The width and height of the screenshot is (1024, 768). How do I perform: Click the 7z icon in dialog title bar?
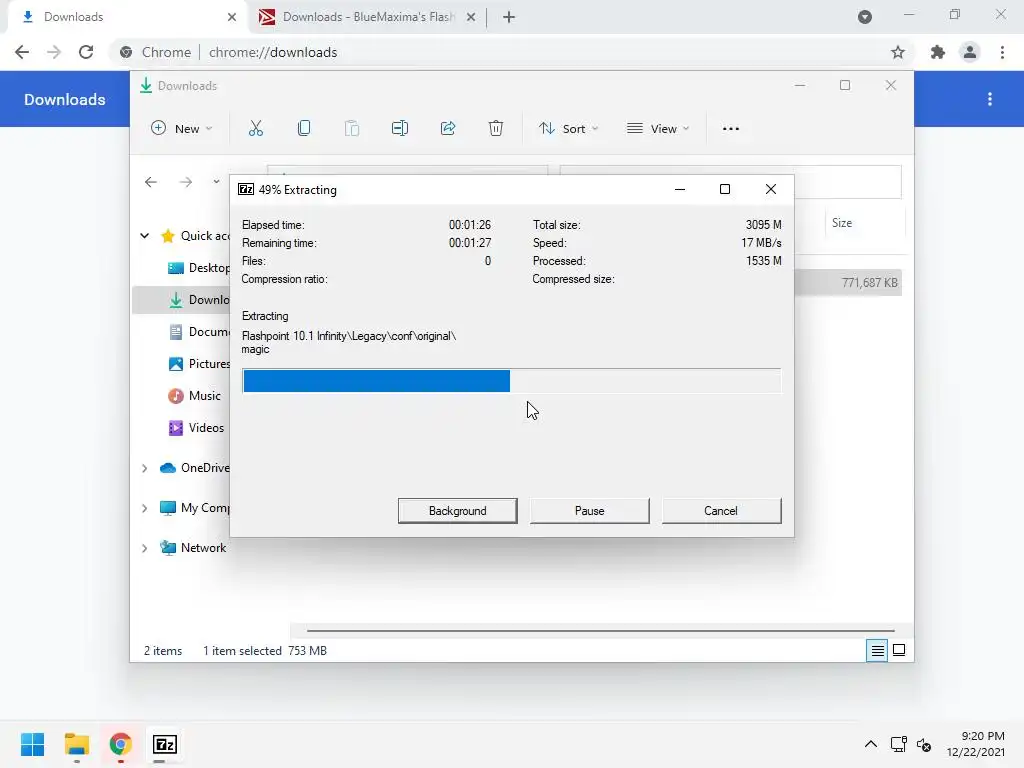coord(246,189)
